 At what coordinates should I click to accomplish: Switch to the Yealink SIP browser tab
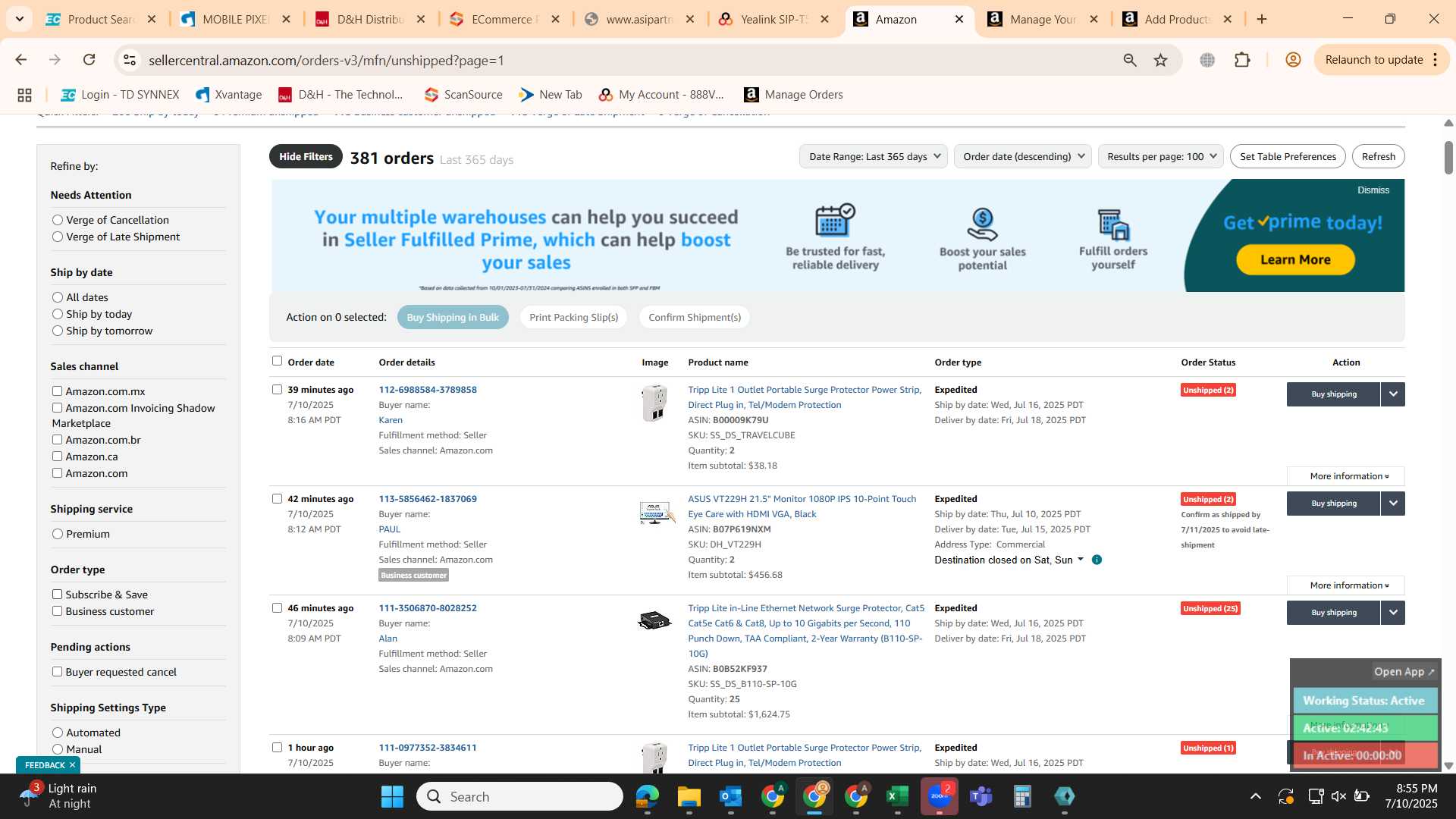coord(774,19)
